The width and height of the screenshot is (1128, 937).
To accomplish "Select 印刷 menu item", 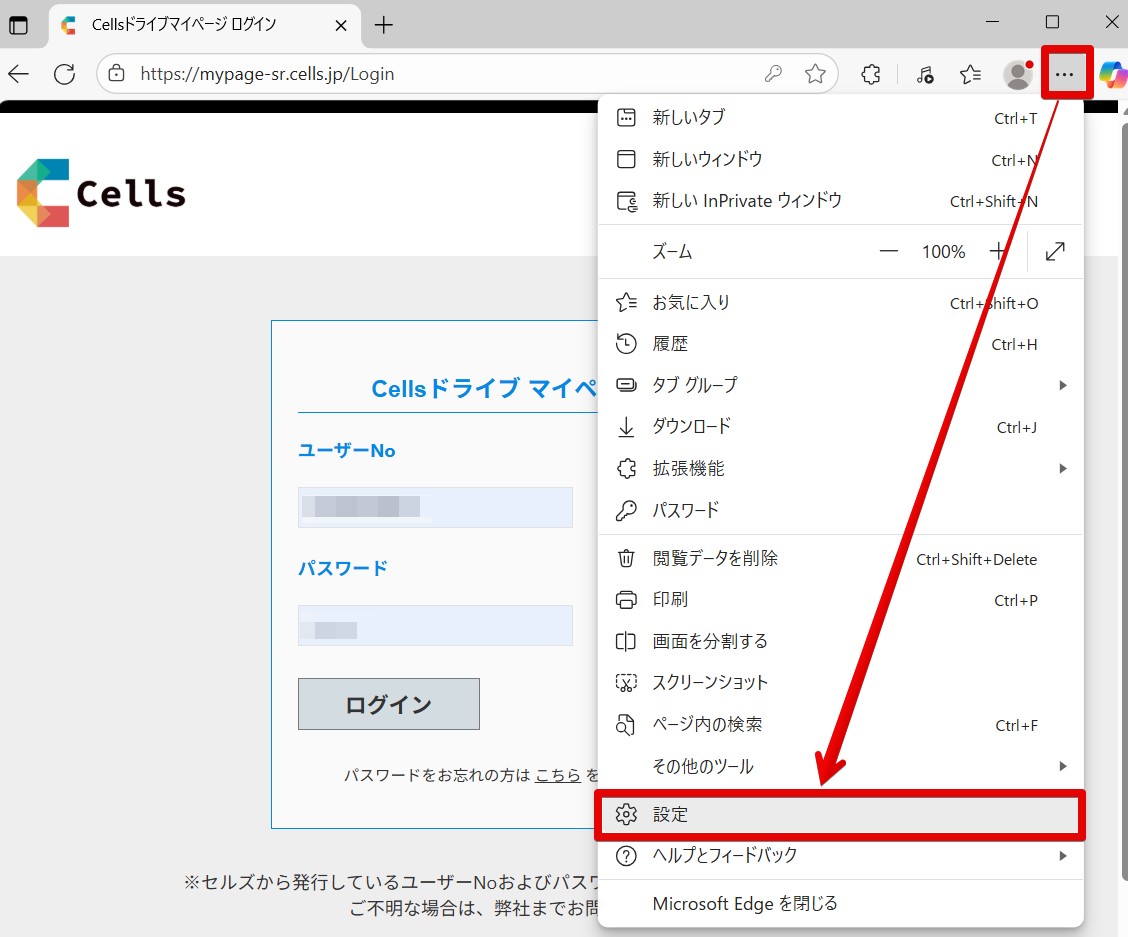I will click(x=840, y=599).
